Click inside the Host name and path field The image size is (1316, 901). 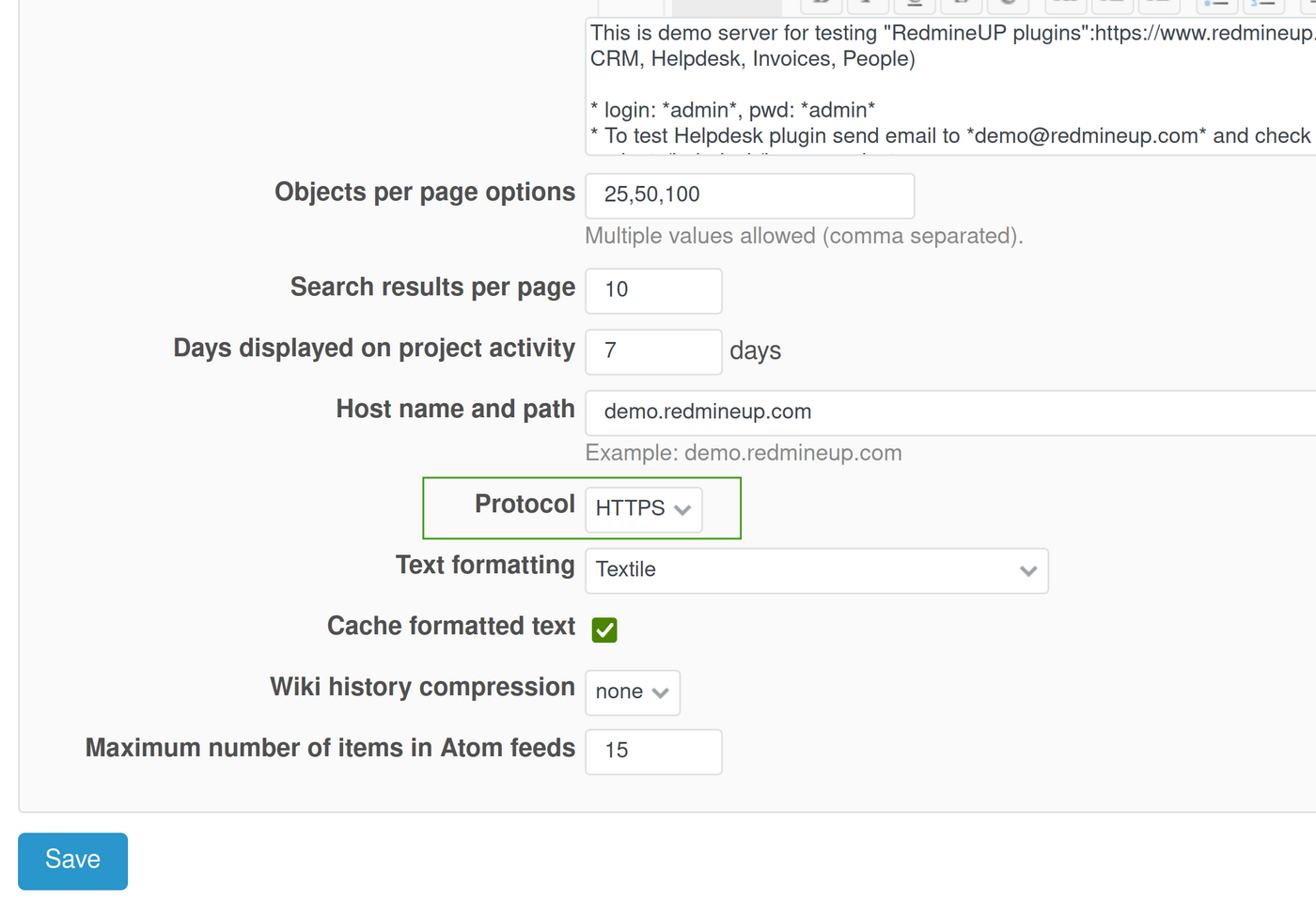pyautogui.click(x=846, y=412)
